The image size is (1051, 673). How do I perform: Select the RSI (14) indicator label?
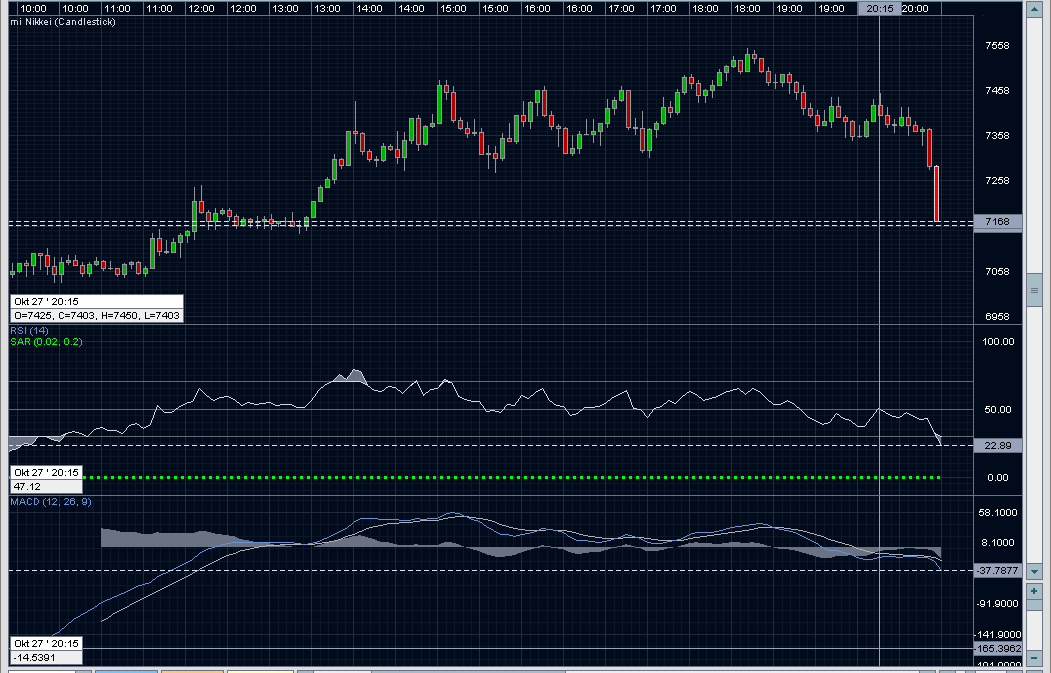(x=29, y=330)
